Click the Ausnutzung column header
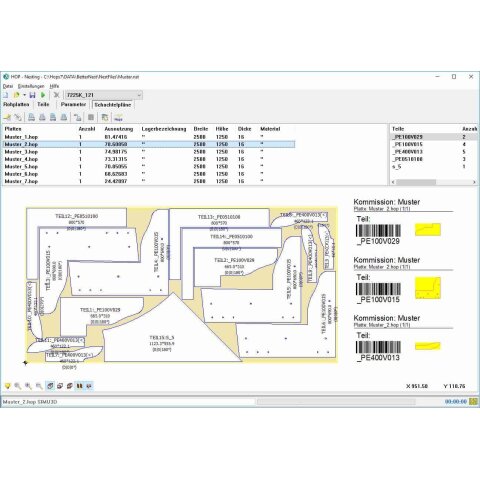480x480 pixels. [x=119, y=129]
